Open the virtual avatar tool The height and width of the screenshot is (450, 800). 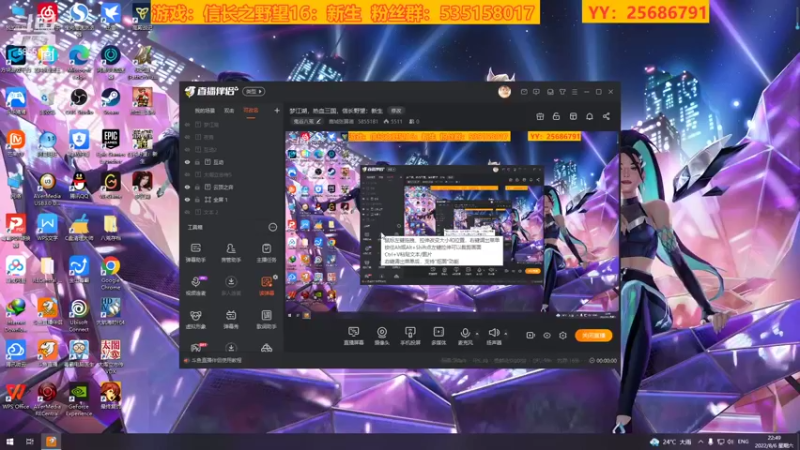[195, 319]
